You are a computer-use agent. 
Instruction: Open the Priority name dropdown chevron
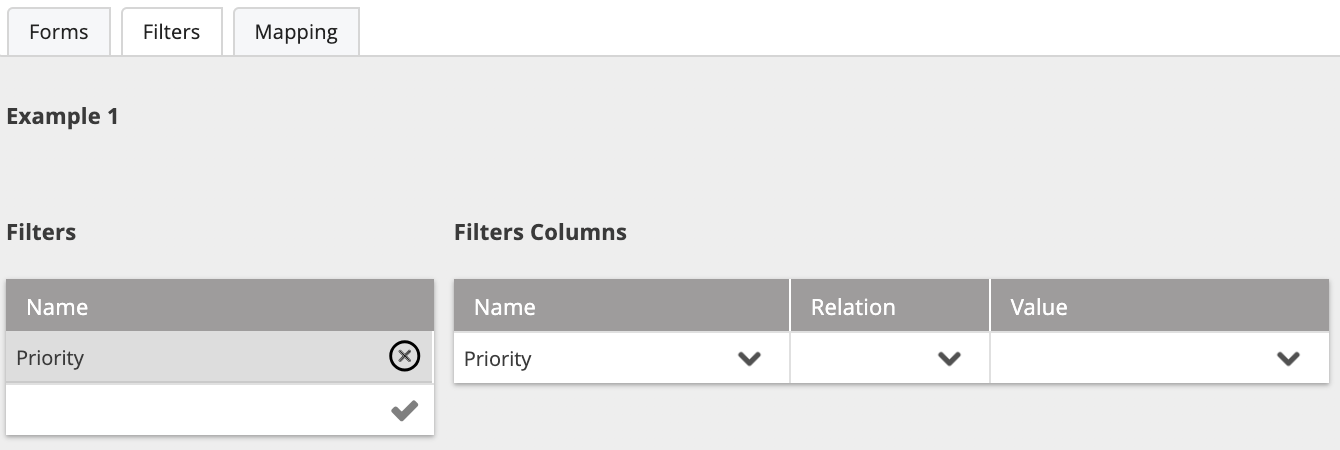(749, 358)
